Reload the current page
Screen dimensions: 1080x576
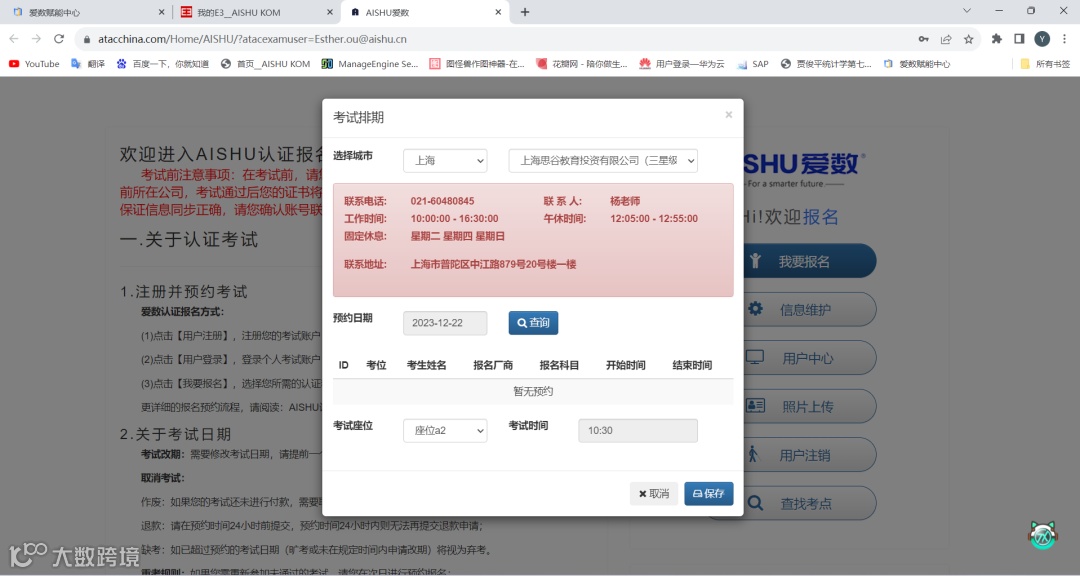pos(59,39)
